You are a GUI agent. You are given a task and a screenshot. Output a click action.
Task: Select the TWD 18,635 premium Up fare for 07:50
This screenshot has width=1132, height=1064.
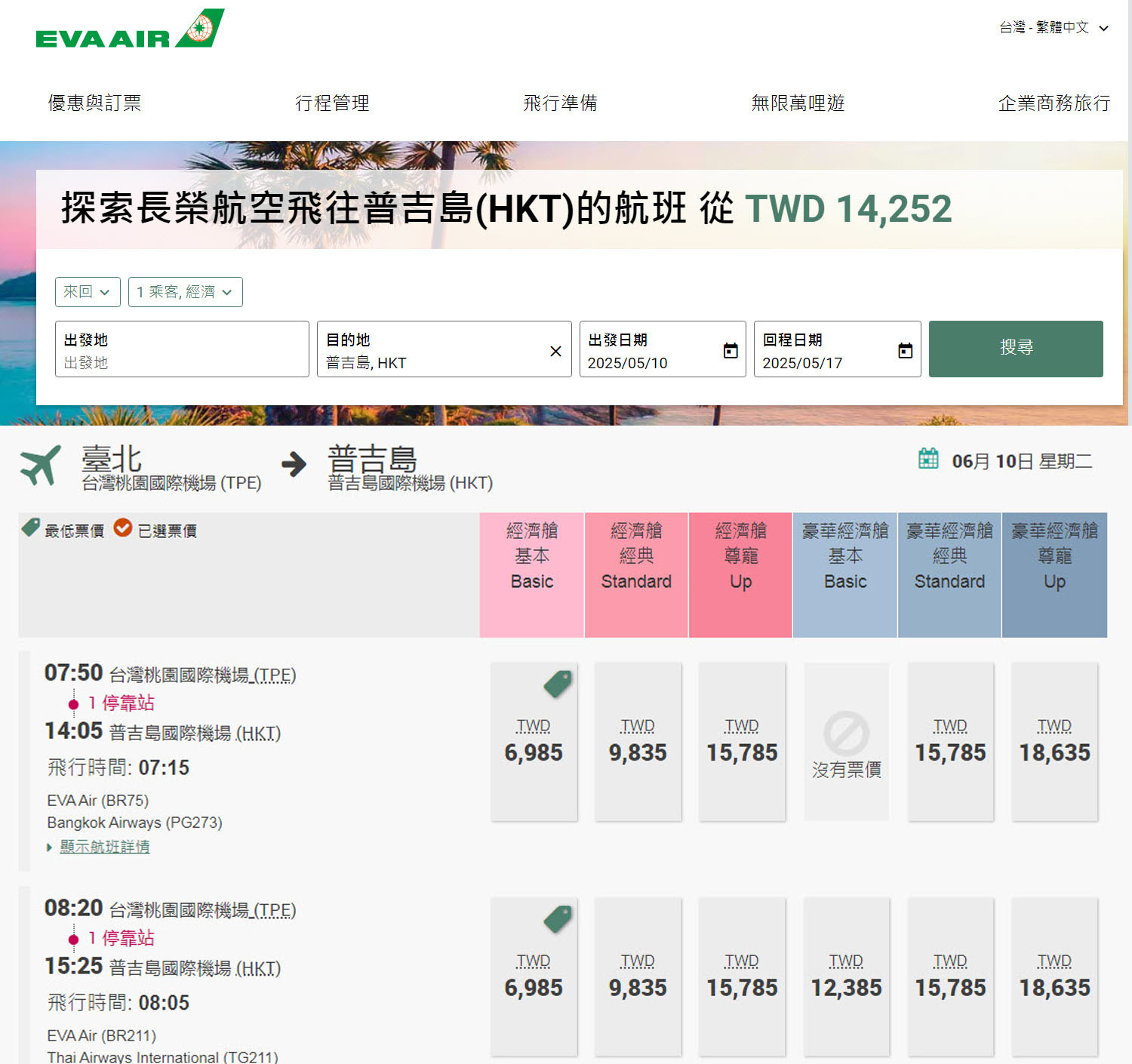click(x=1055, y=742)
